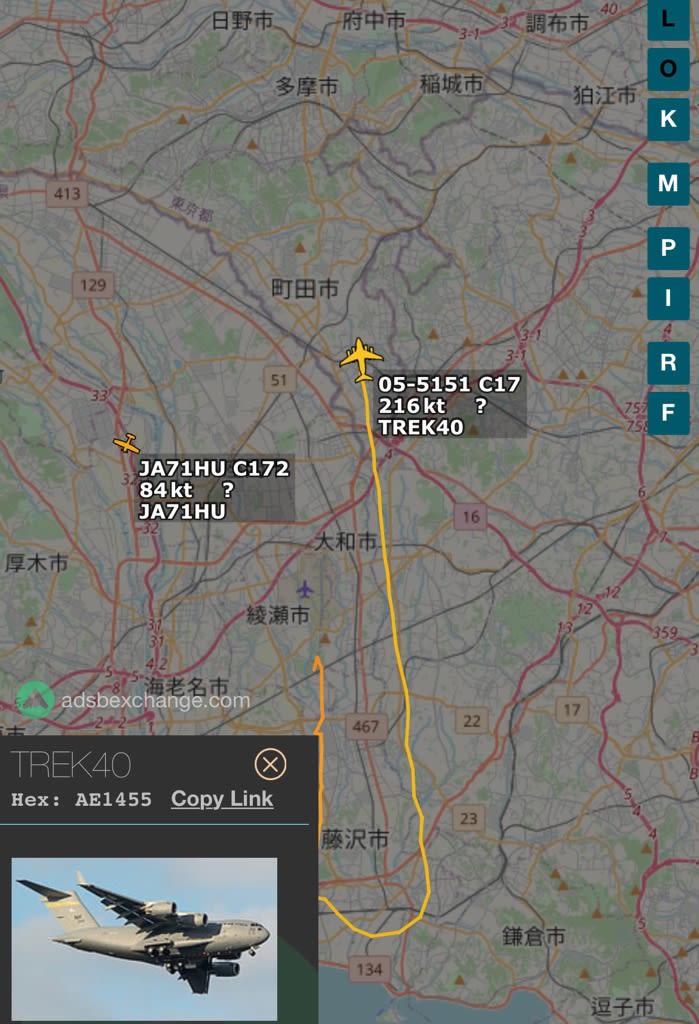This screenshot has height=1024, width=699.
Task: Toggle the K map button
Action: coord(668,120)
